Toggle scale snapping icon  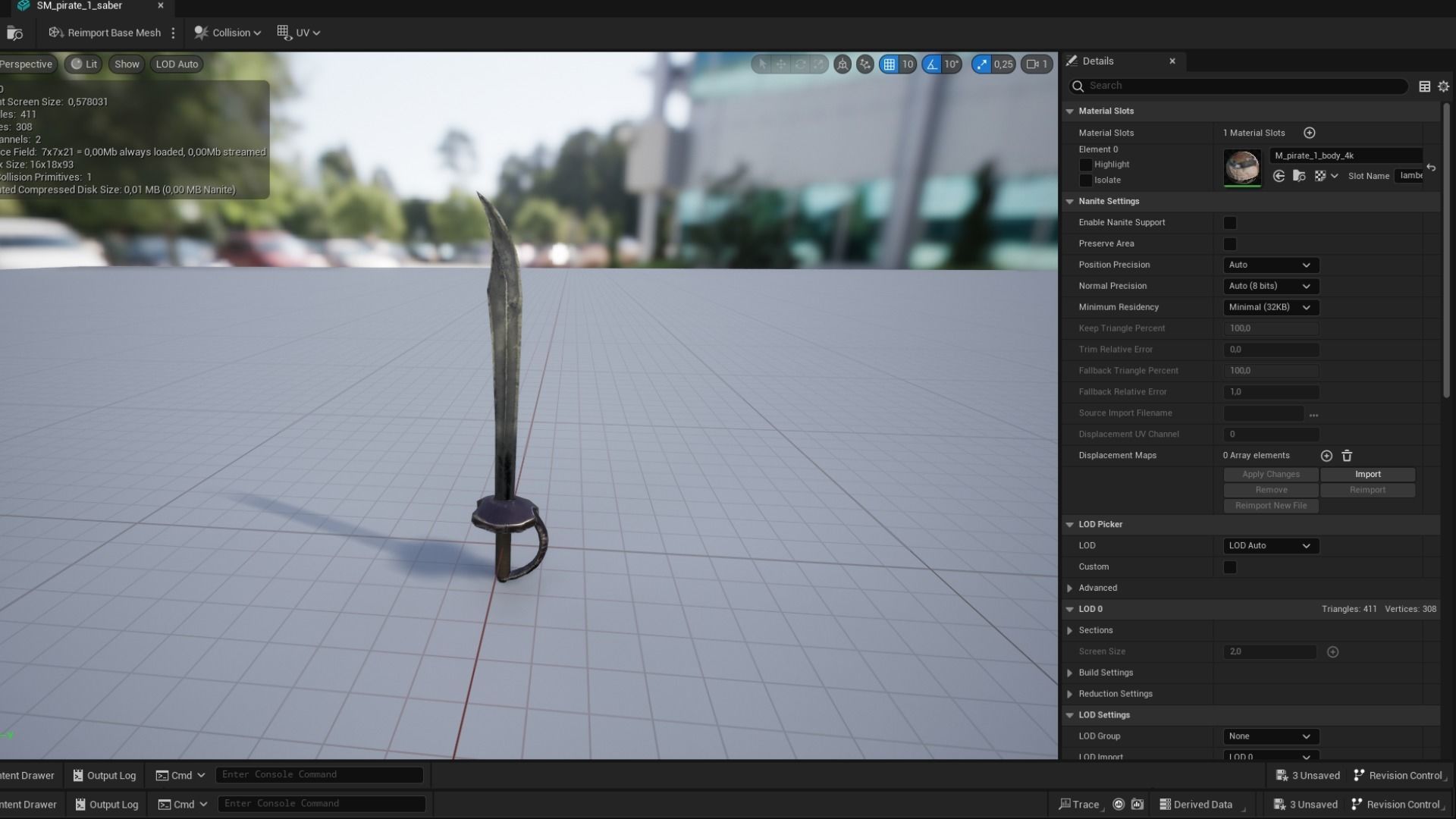[982, 64]
